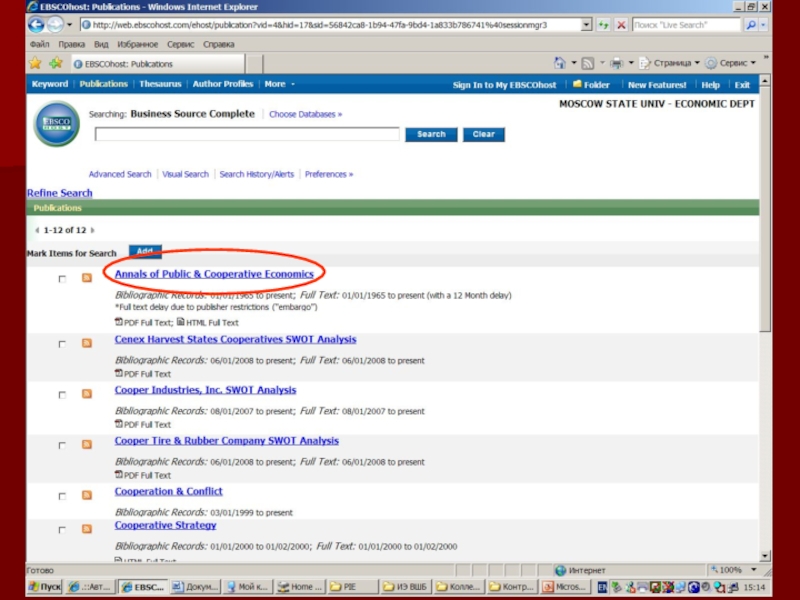Open the Print options dropdown arrow
The height and width of the screenshot is (600, 800).
click(631, 63)
